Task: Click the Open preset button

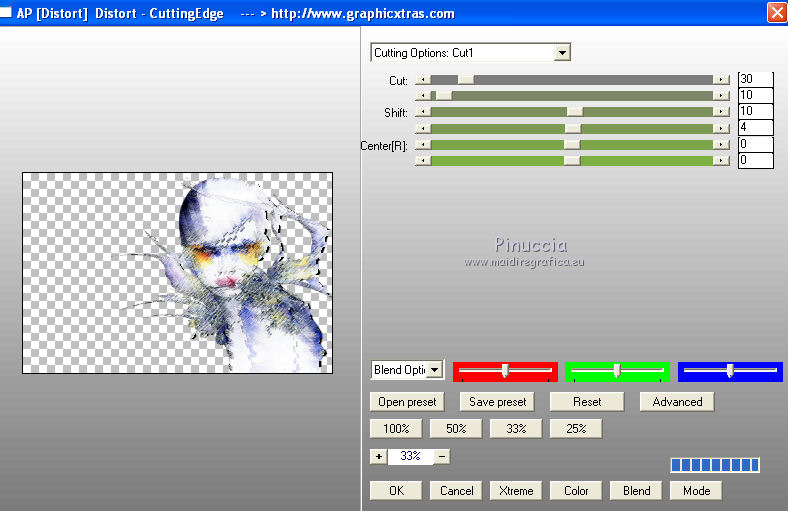Action: (x=407, y=402)
